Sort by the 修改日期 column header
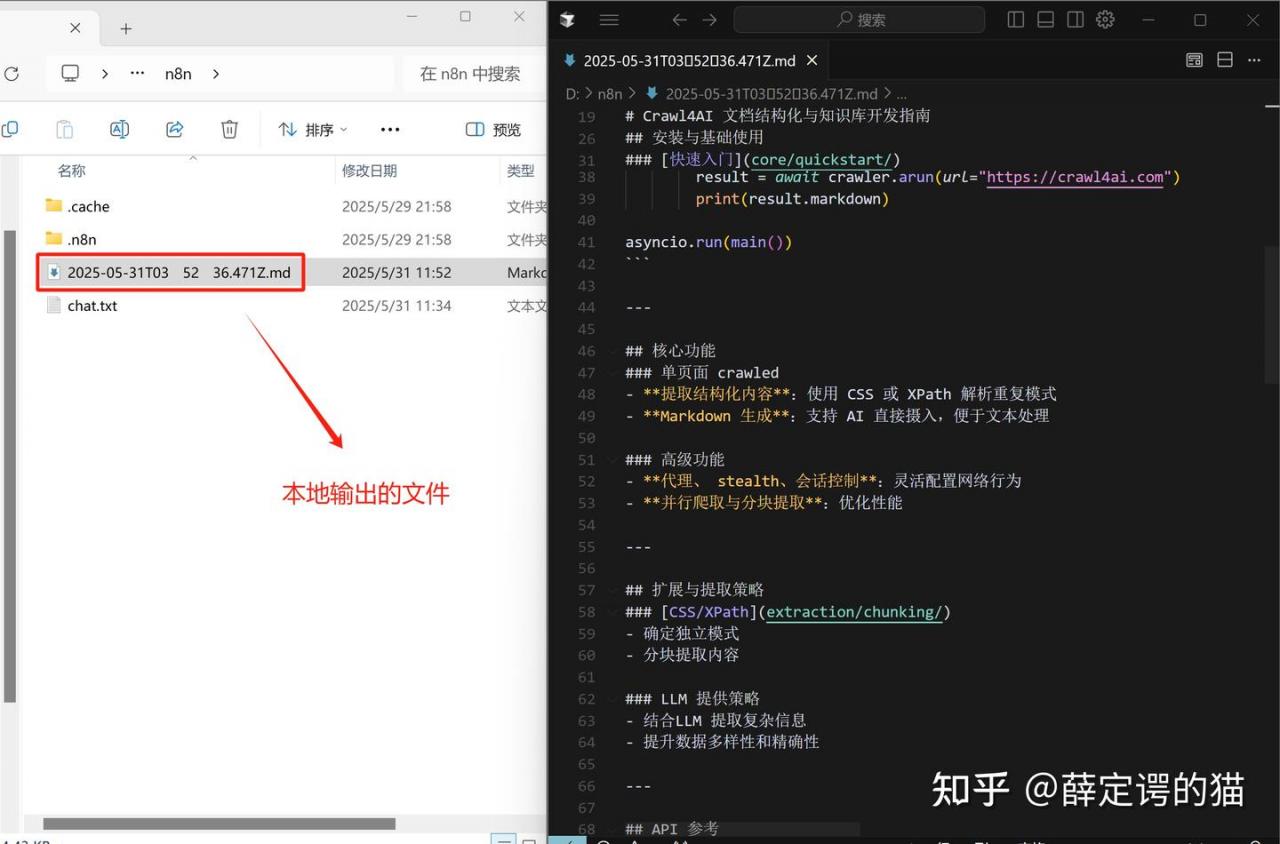 [369, 171]
